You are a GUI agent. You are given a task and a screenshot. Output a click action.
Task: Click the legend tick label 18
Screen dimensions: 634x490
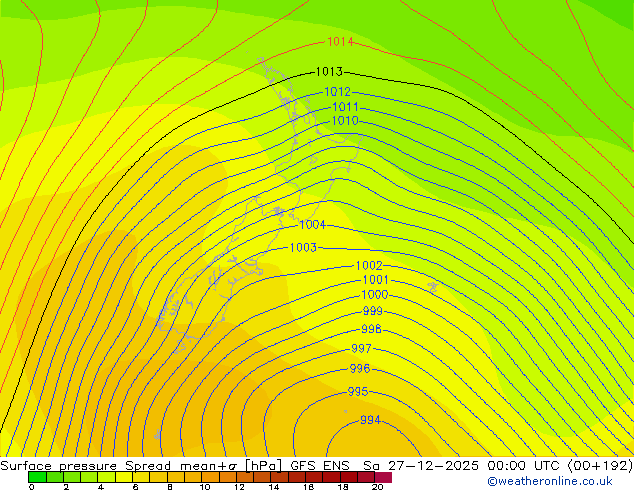[x=343, y=487]
